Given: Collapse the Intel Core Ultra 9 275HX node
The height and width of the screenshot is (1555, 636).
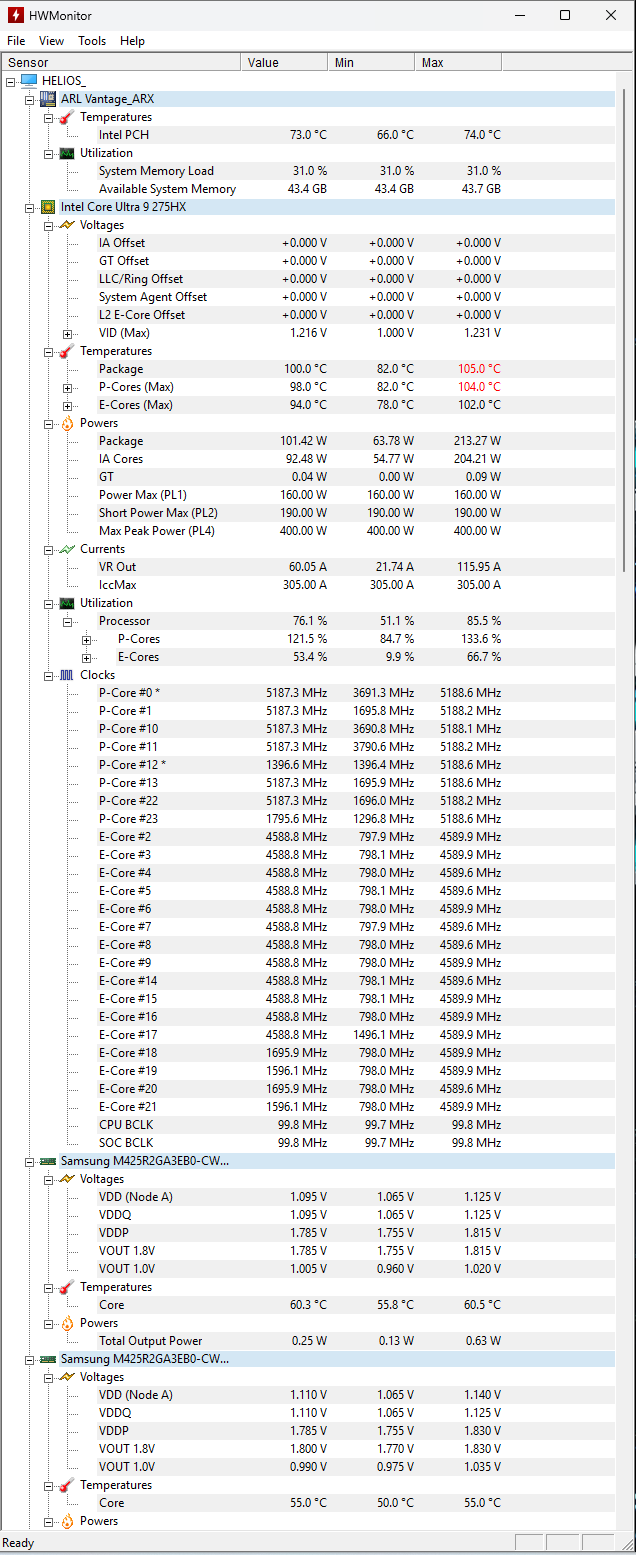Looking at the screenshot, I should click(30, 207).
